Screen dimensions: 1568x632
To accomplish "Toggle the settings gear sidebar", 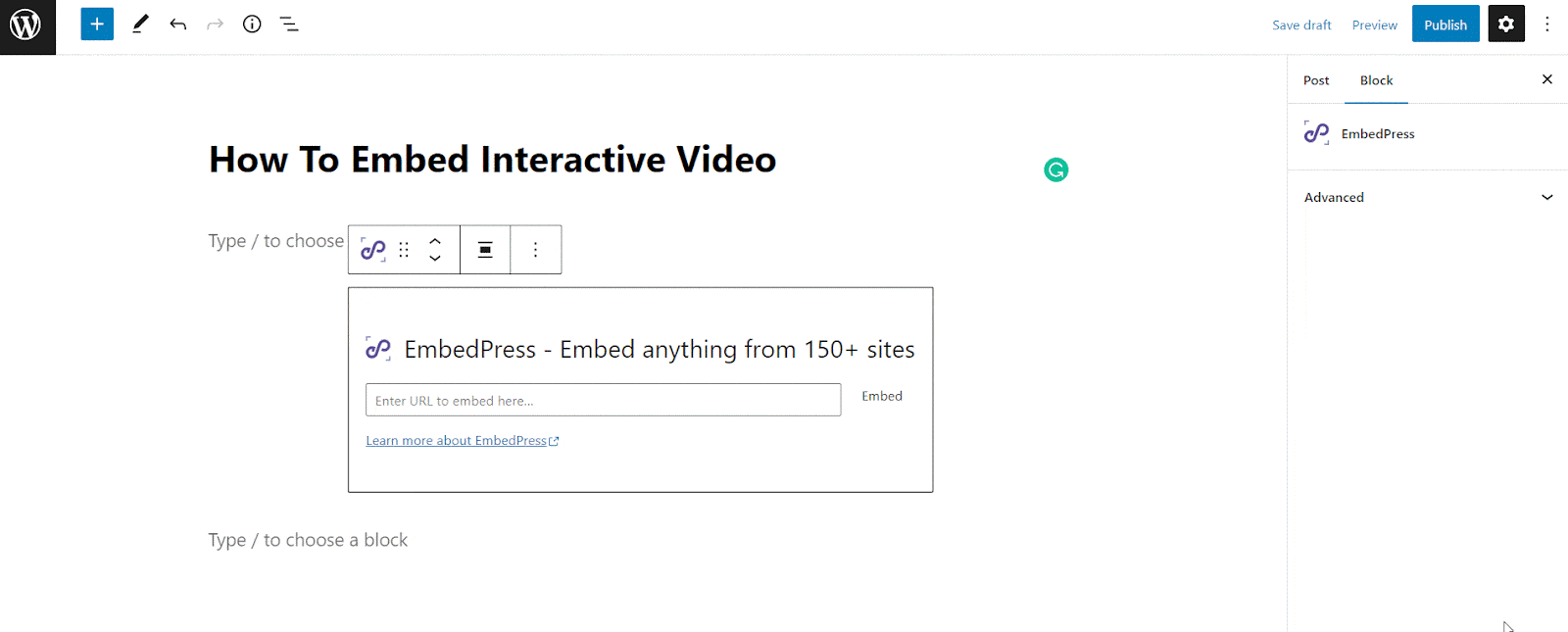I will click(x=1506, y=24).
